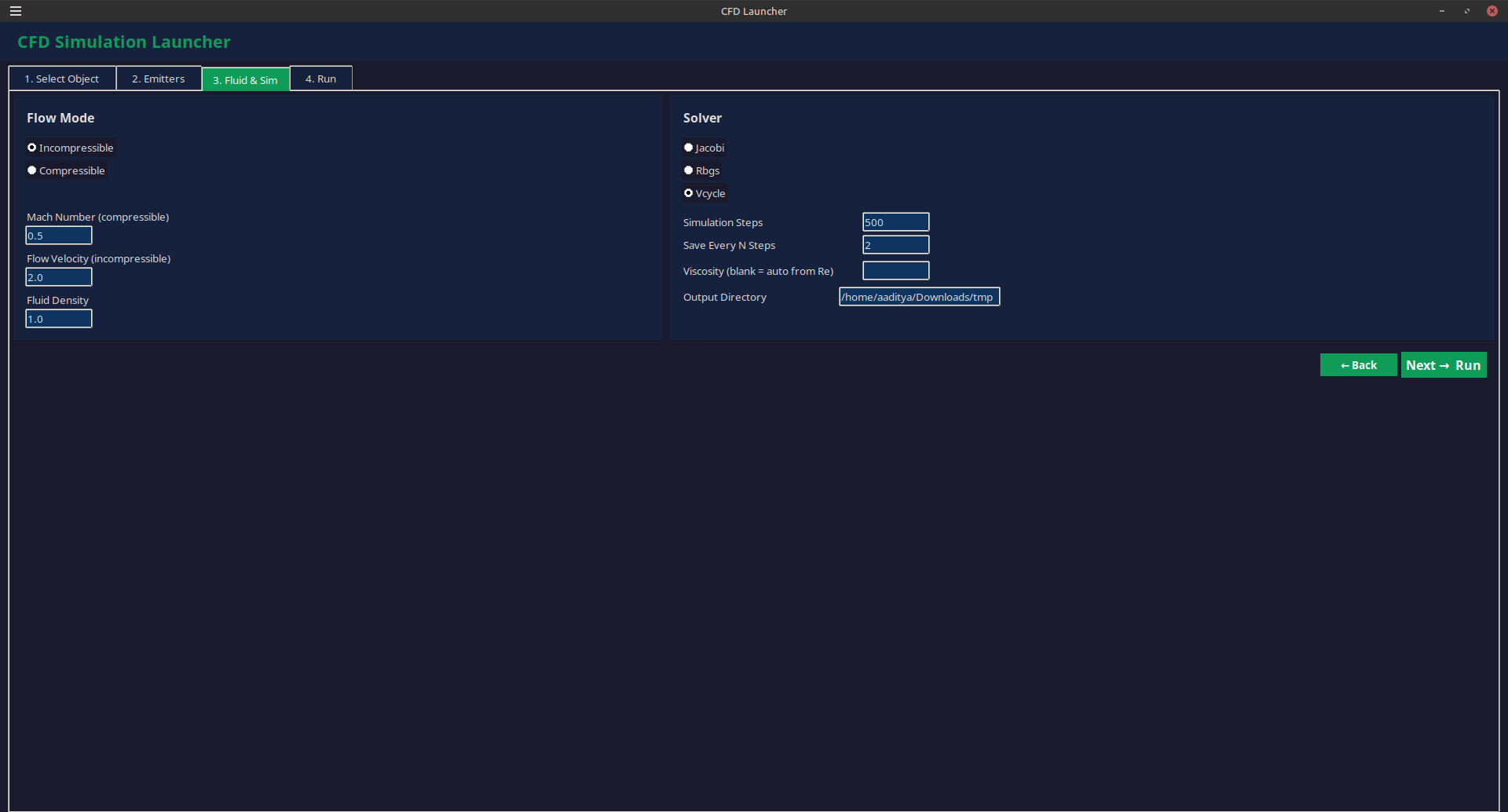Select the Incompressible flow mode
The width and height of the screenshot is (1508, 812).
[x=71, y=148]
